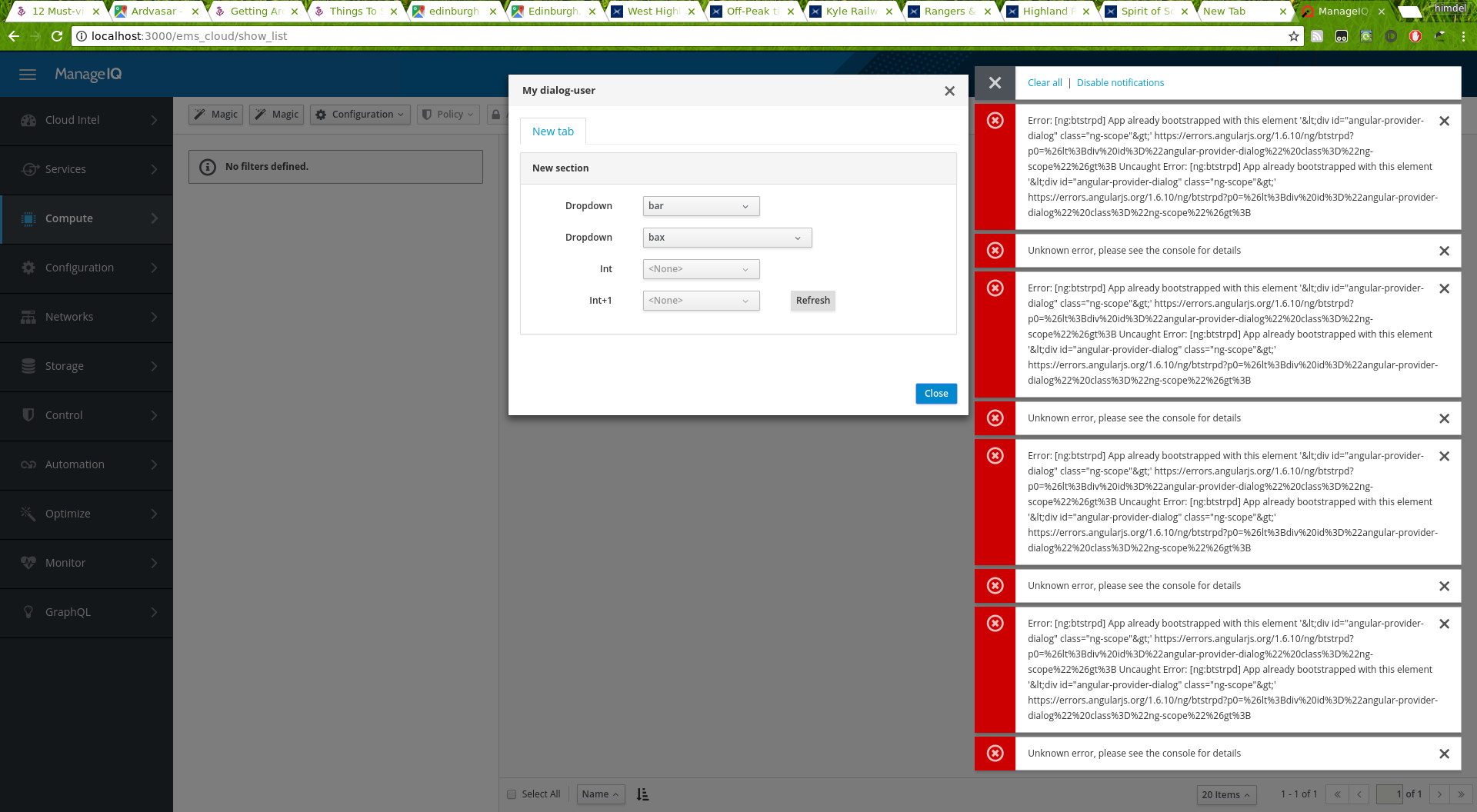Click the browser back arrow
Image resolution: width=1477 pixels, height=812 pixels.
click(x=14, y=36)
